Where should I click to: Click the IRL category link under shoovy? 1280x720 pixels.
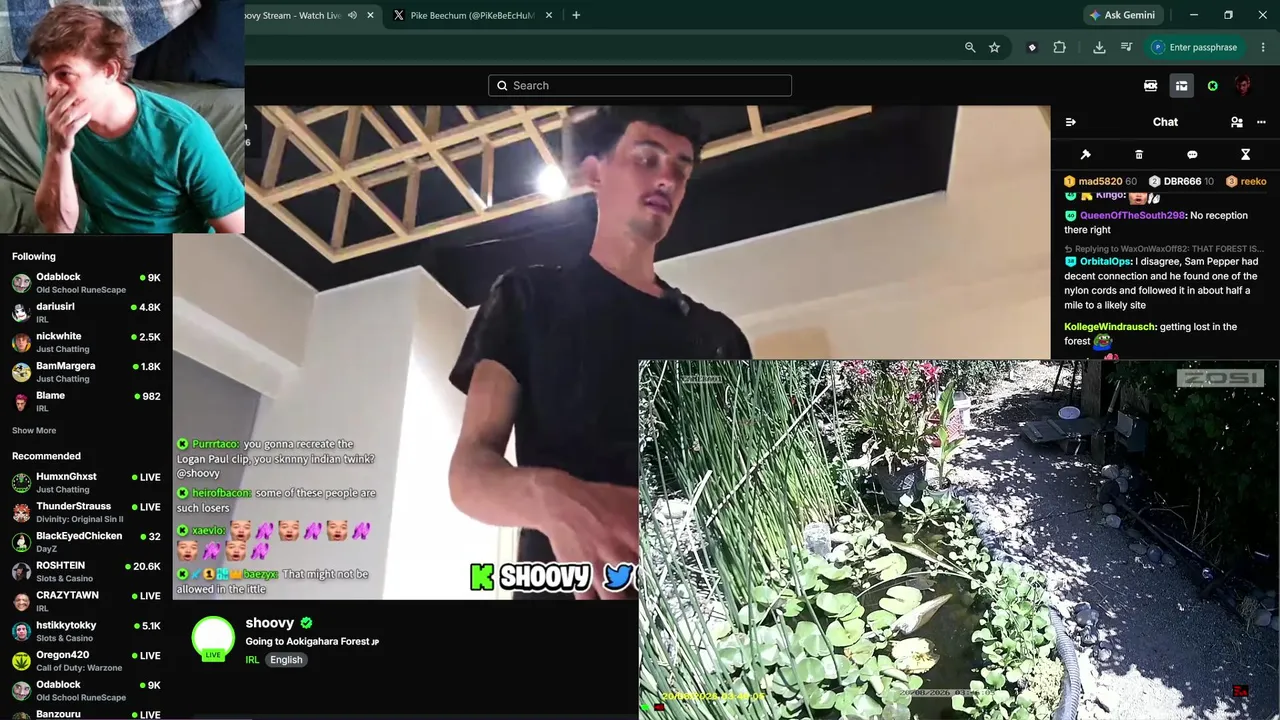[x=252, y=660]
